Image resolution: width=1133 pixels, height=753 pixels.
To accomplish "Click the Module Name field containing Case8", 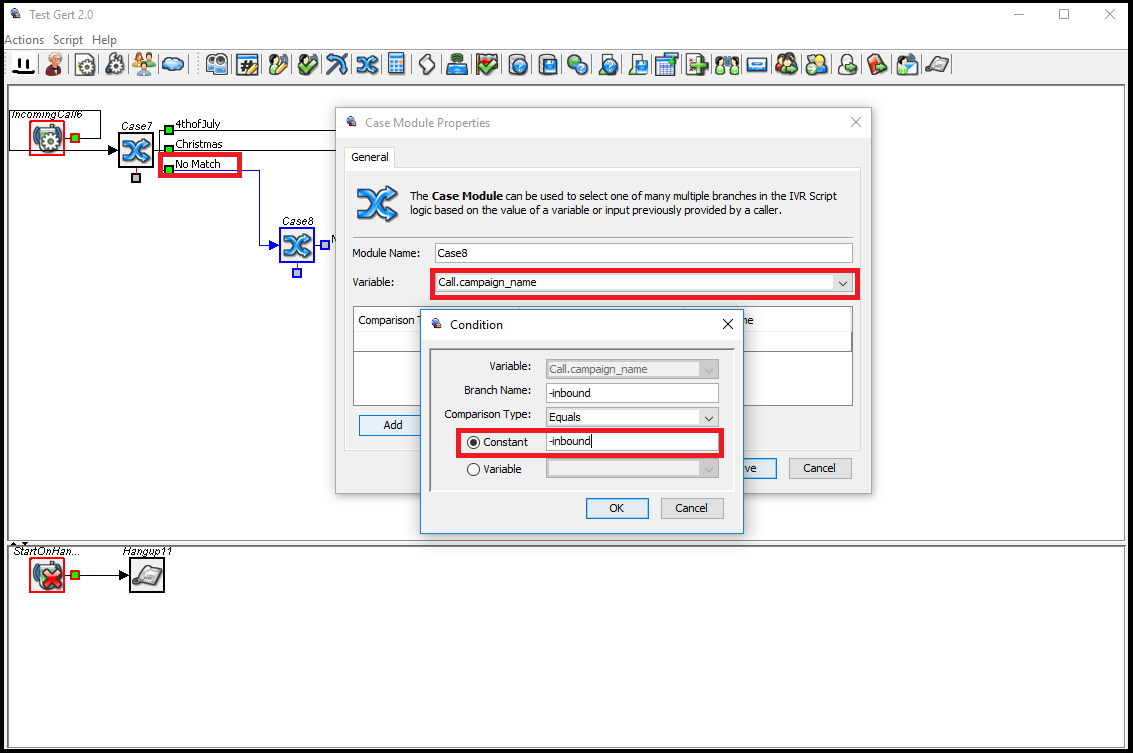I will pos(644,253).
